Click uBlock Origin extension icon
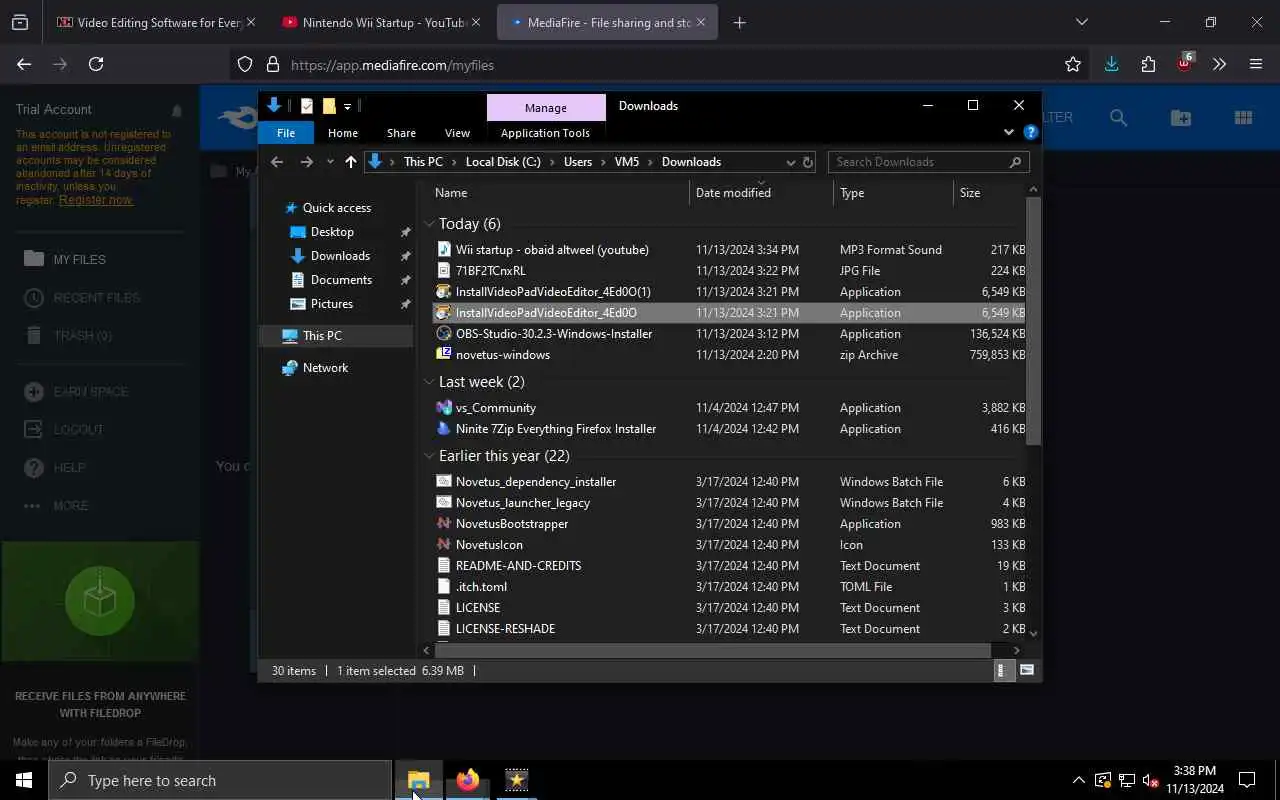Screen dimensions: 1280x800 1184,63
